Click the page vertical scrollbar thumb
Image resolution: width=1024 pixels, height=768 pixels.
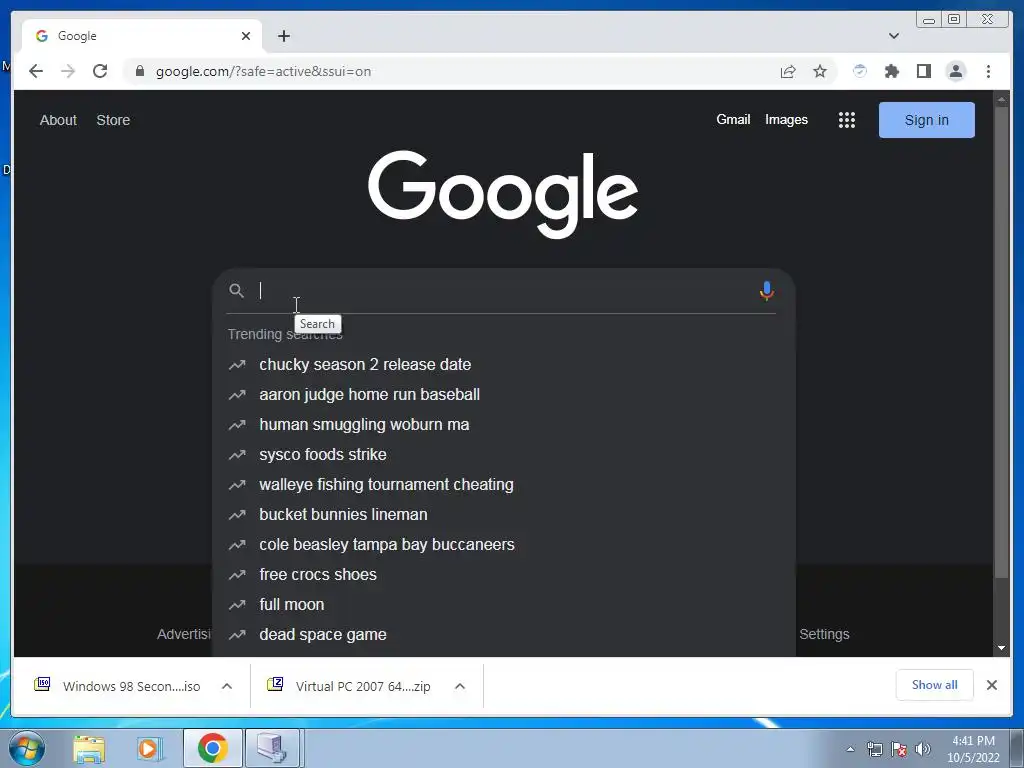tap(1001, 342)
